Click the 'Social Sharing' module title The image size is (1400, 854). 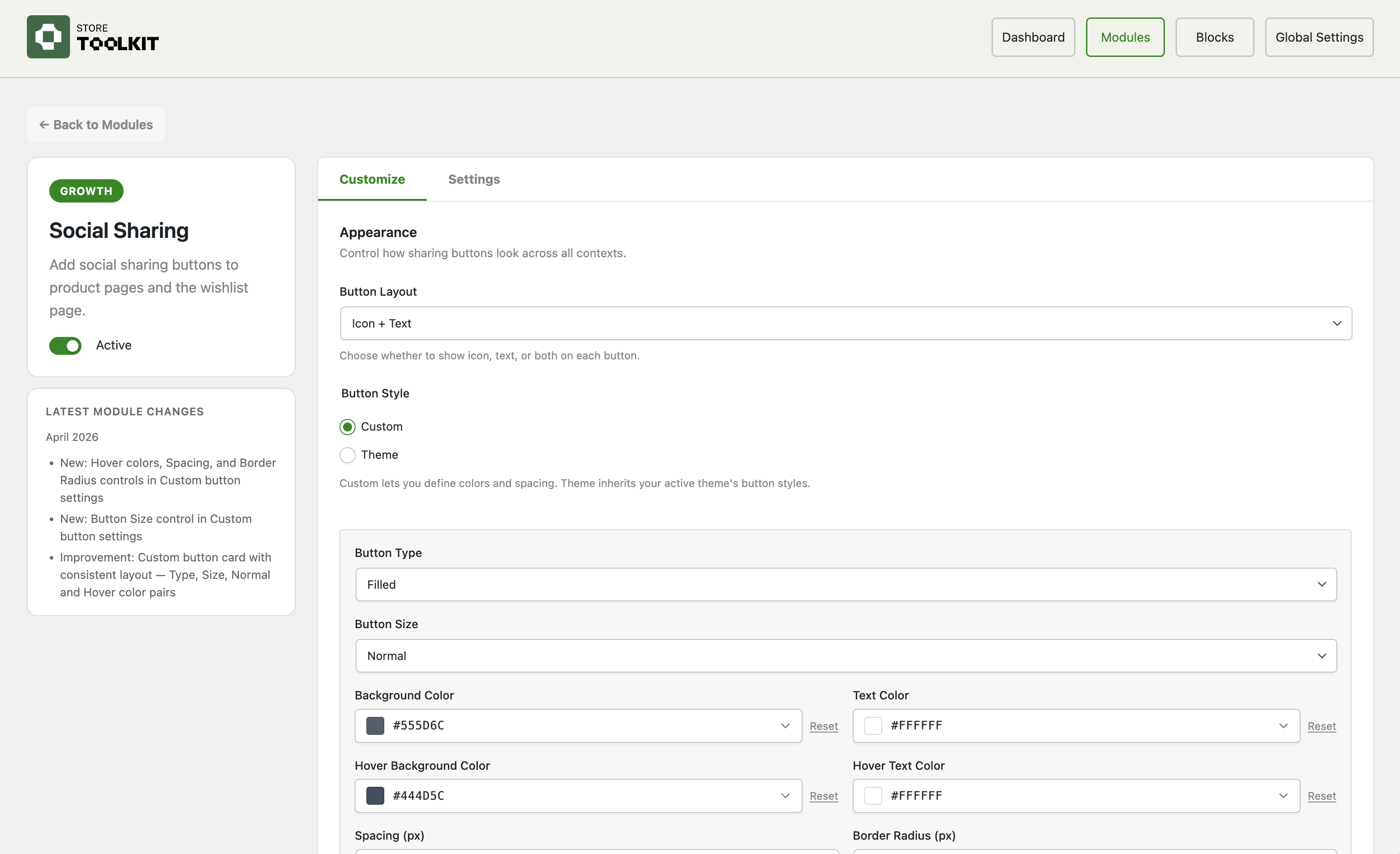[x=119, y=230]
